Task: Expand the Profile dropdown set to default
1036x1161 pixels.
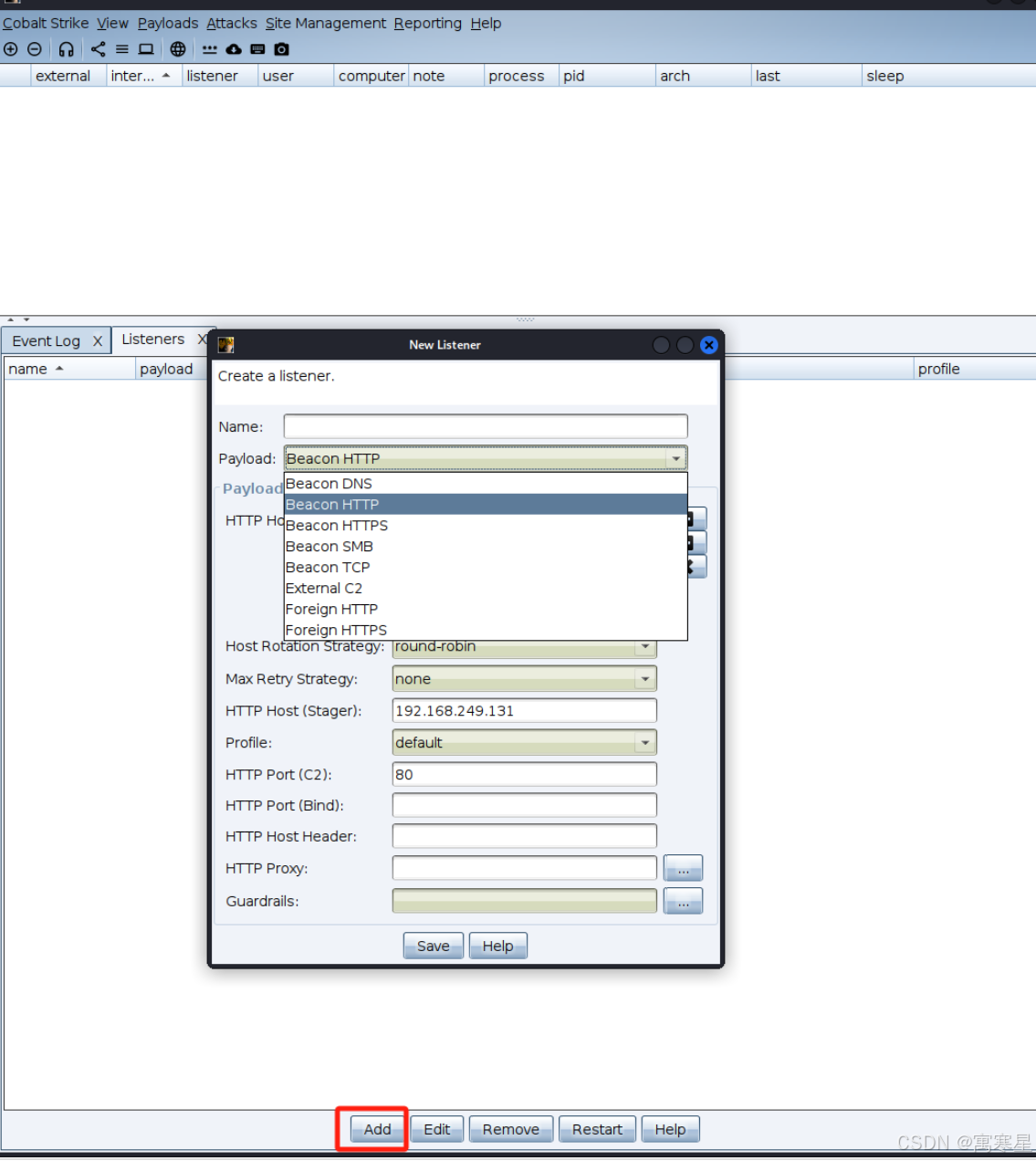Action: tap(524, 743)
